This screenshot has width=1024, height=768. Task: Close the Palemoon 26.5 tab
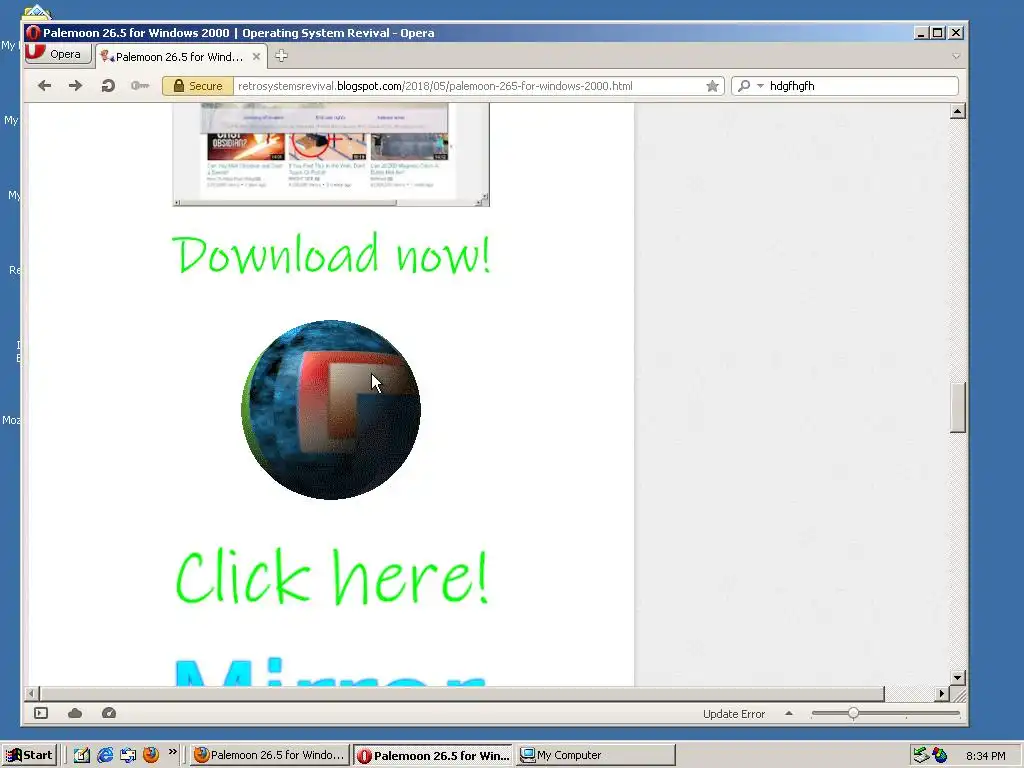[257, 57]
